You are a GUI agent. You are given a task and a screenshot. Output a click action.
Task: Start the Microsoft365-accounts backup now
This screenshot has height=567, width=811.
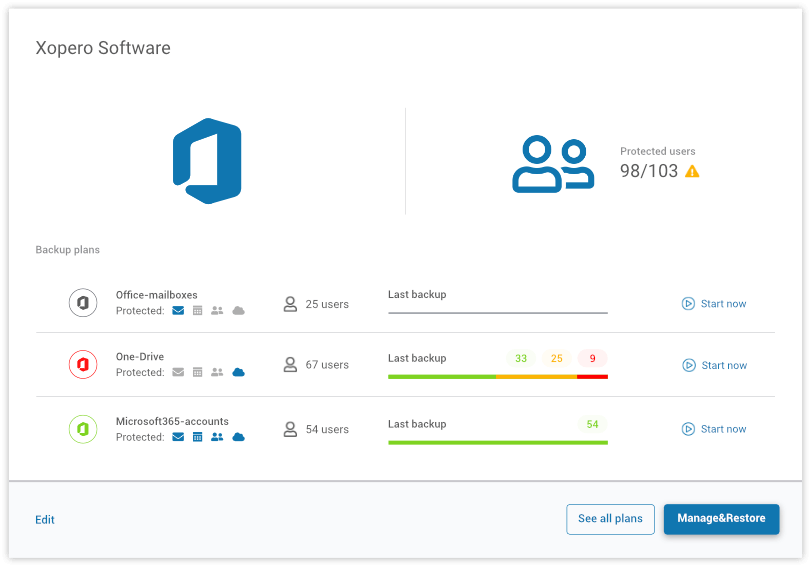pyautogui.click(x=714, y=429)
